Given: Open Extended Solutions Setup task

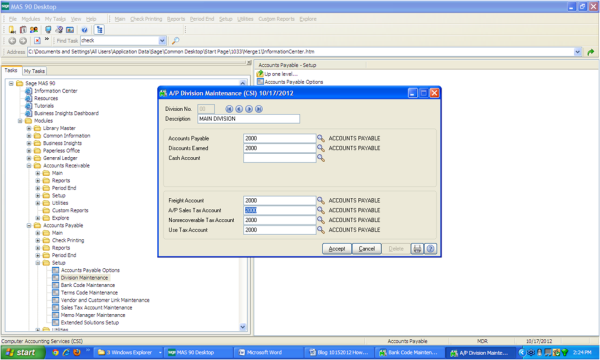Looking at the screenshot, I should [x=90, y=323].
